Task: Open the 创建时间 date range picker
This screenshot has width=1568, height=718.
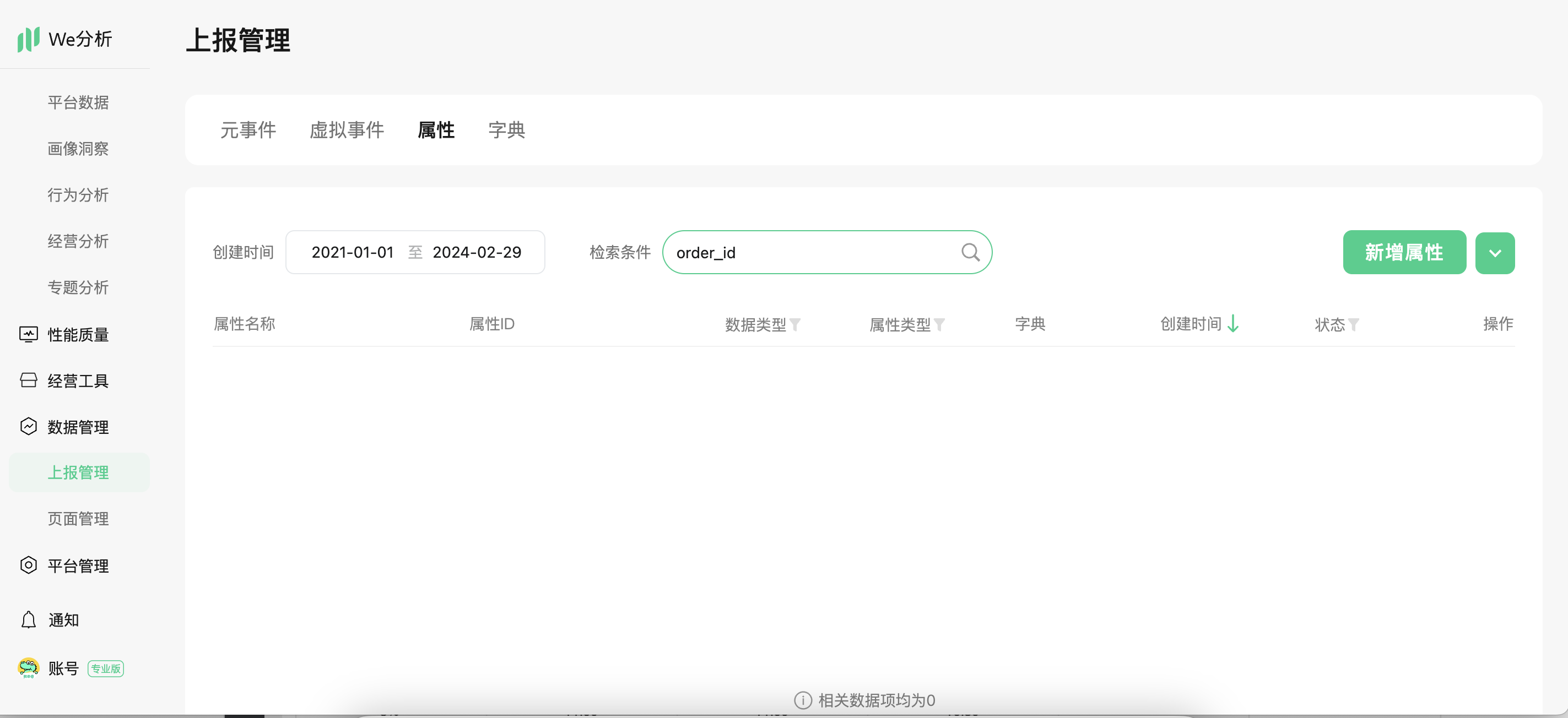Action: point(416,252)
